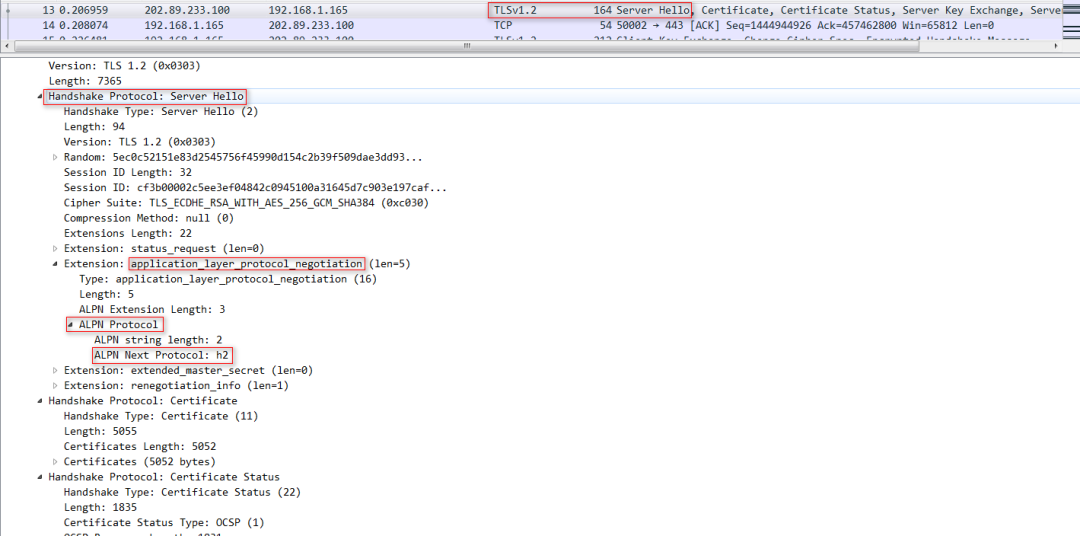The image size is (1080, 536).
Task: Select Handshake Type: Server Hello (2)
Action: click(161, 112)
